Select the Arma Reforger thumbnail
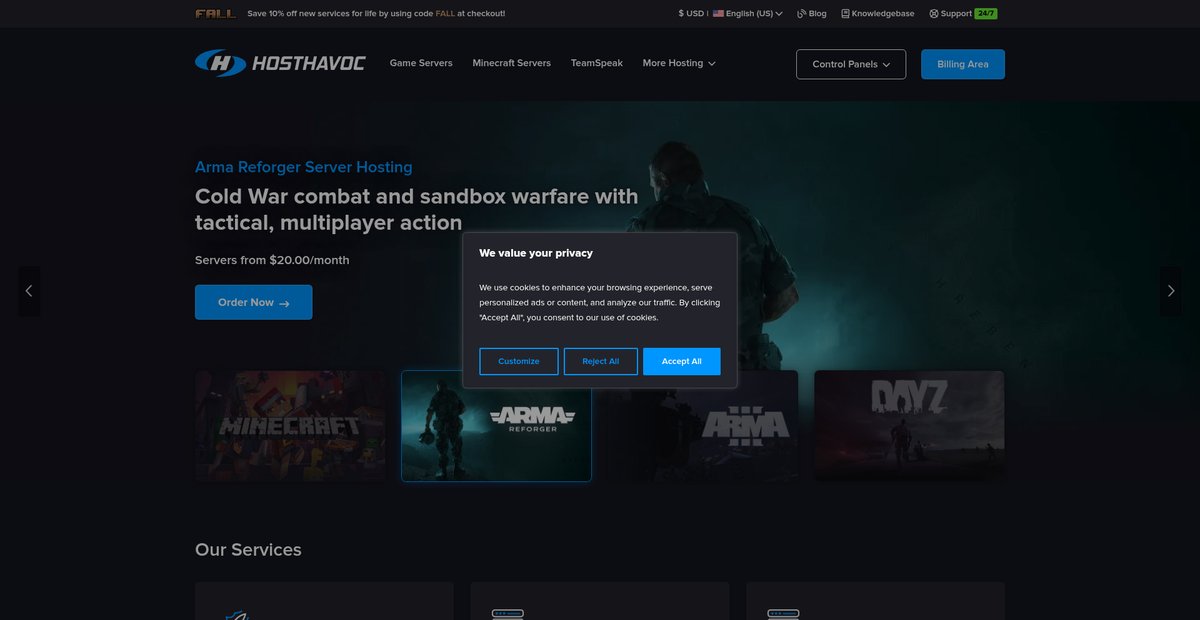The height and width of the screenshot is (620, 1200). 496,426
